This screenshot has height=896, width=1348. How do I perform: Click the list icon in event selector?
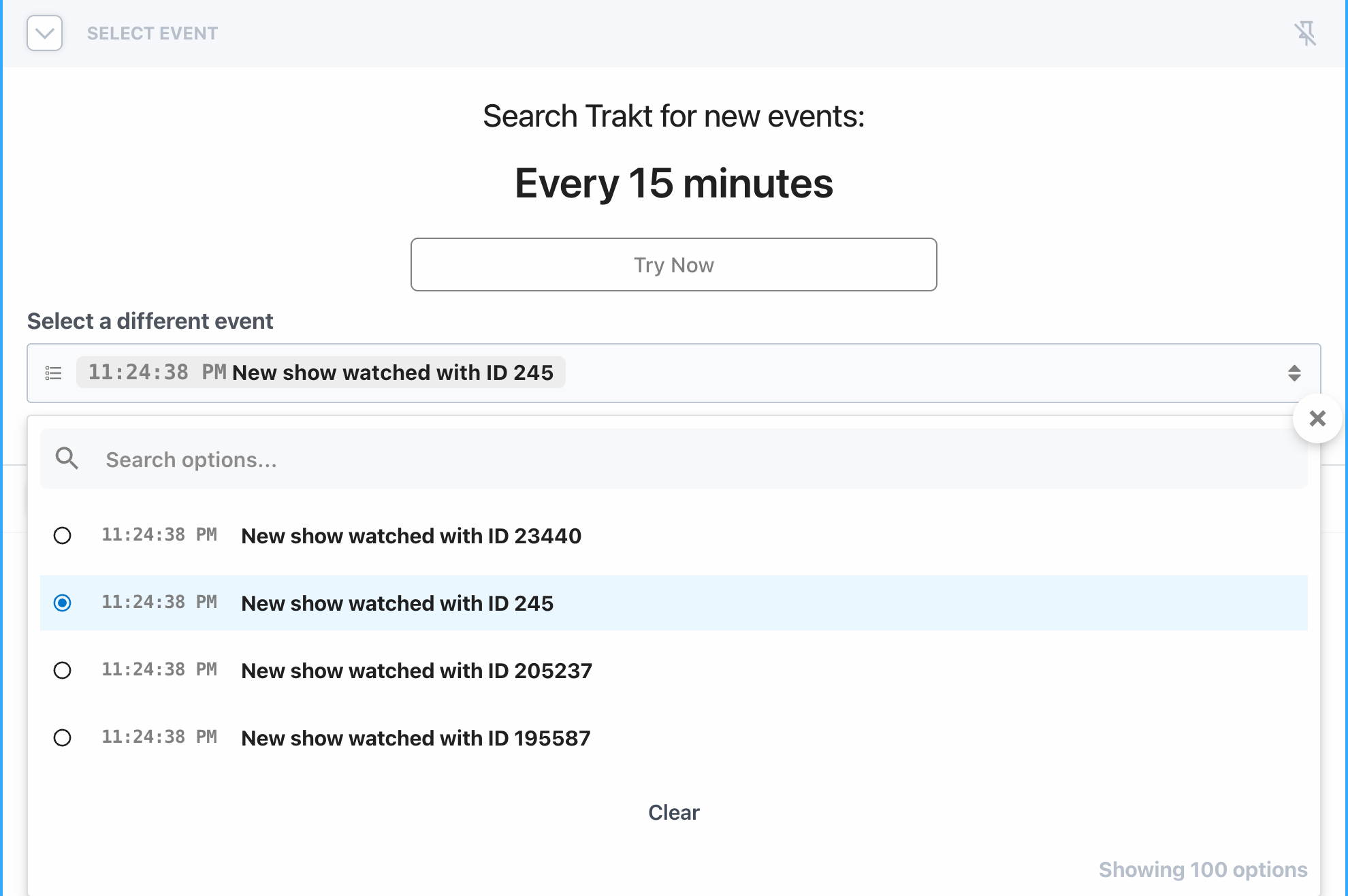pos(54,373)
